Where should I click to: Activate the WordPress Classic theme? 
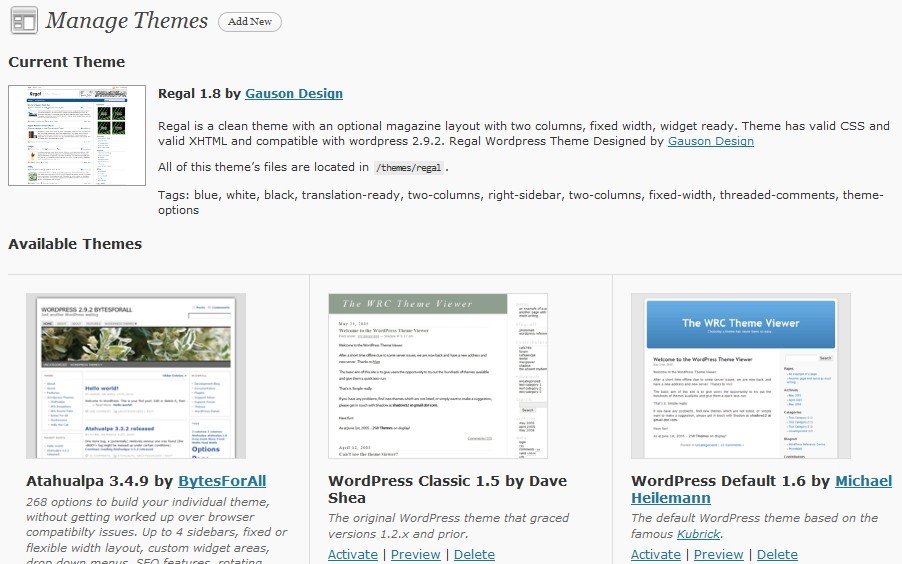click(x=353, y=554)
